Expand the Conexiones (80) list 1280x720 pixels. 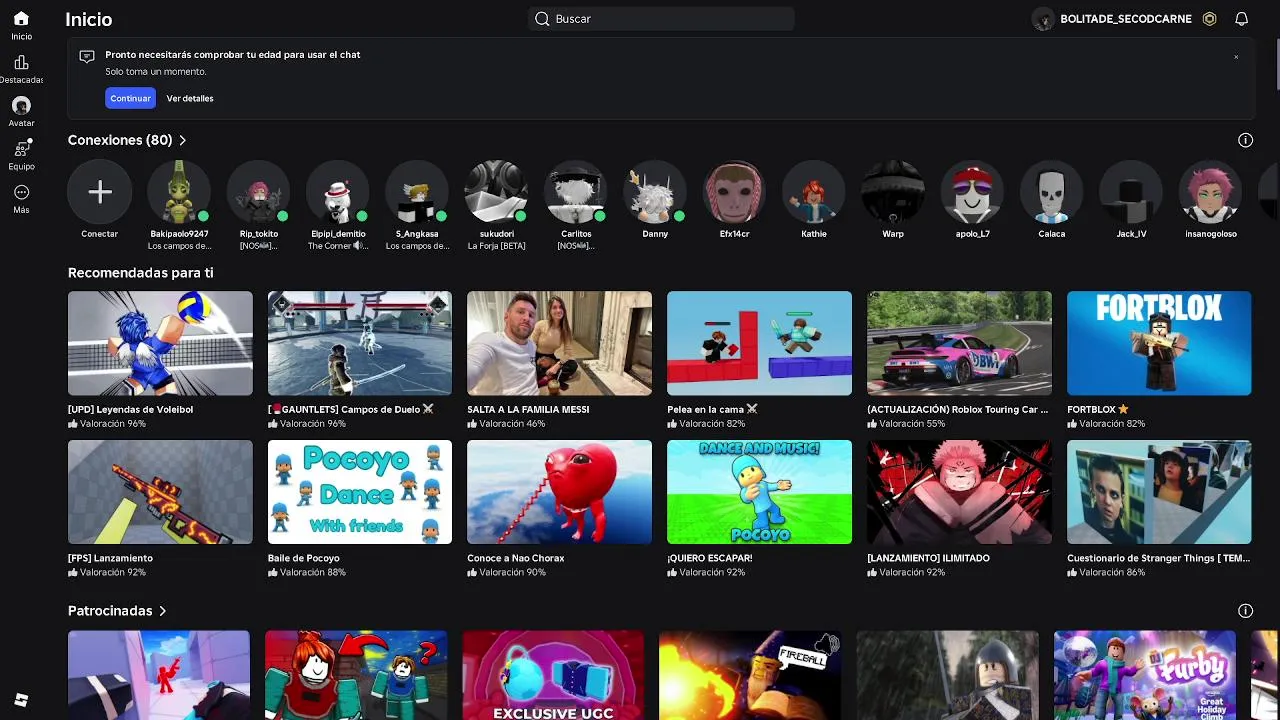tap(127, 140)
